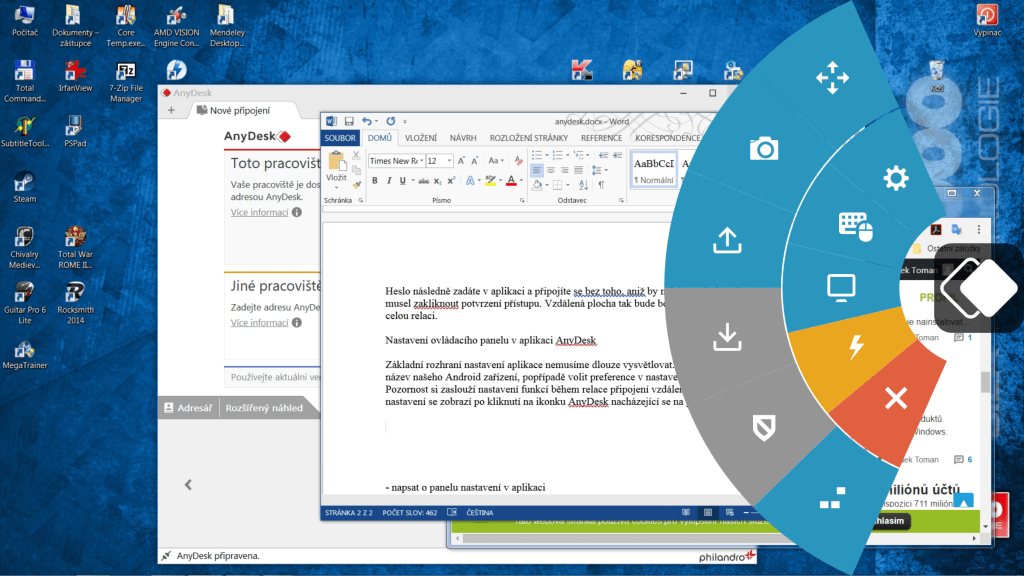This screenshot has width=1024, height=576.
Task: Select the keyboard and mouse input icon
Action: coord(856,226)
